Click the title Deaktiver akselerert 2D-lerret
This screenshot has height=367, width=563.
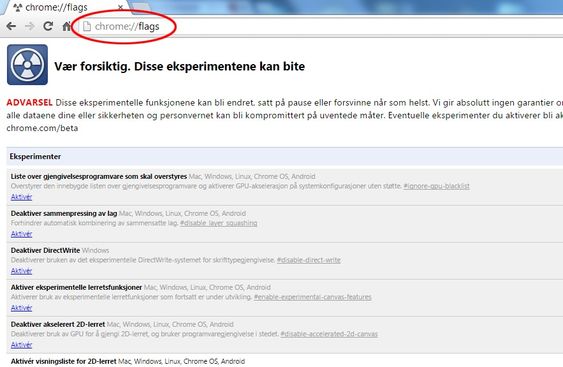58,324
